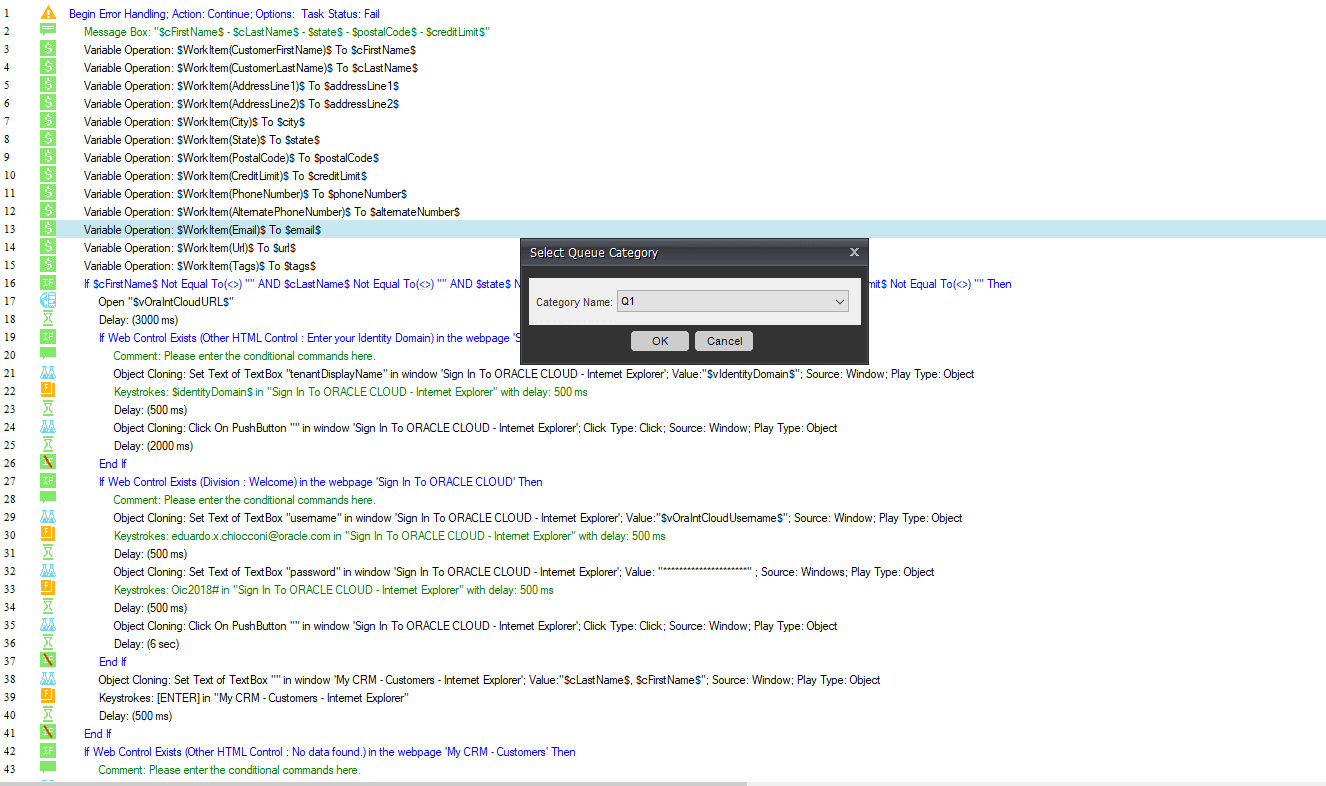Click the warning icon on Begin Error Handling line
This screenshot has height=786, width=1326.
[47, 14]
